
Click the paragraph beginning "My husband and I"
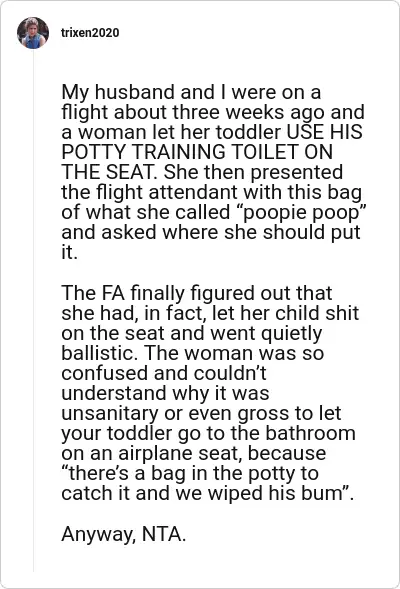[x=213, y=172]
